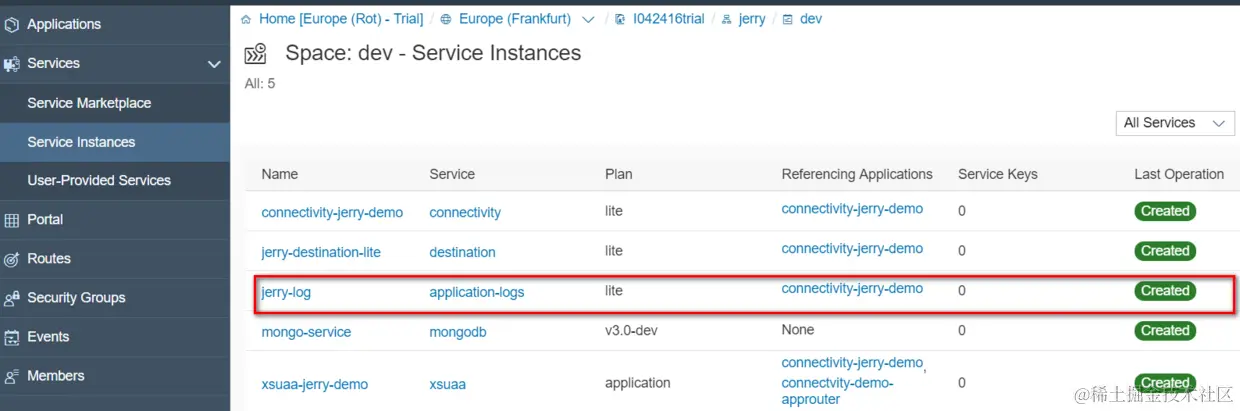Click the v3.0-dev plan cell
Image resolution: width=1240 pixels, height=411 pixels.
[x=633, y=330]
